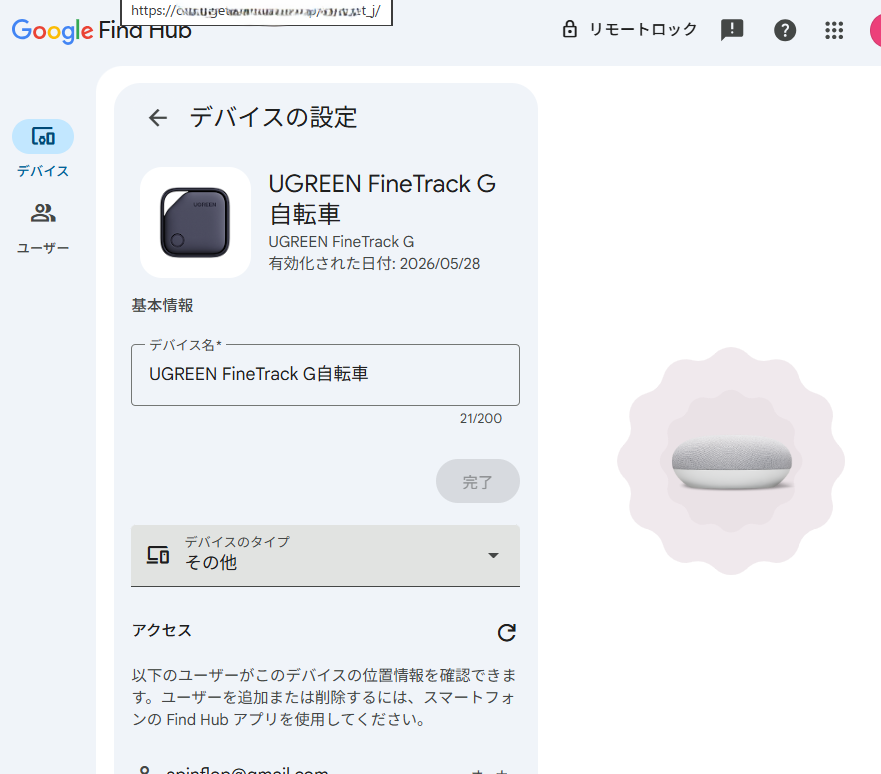
Task: Click the 21/200 character counter
Action: (x=480, y=418)
